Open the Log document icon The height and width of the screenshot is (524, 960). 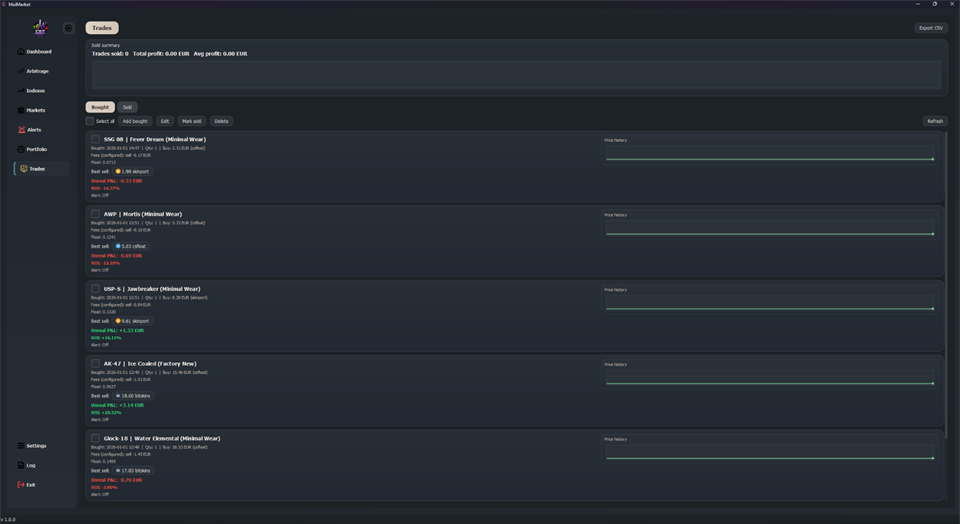(x=21, y=465)
